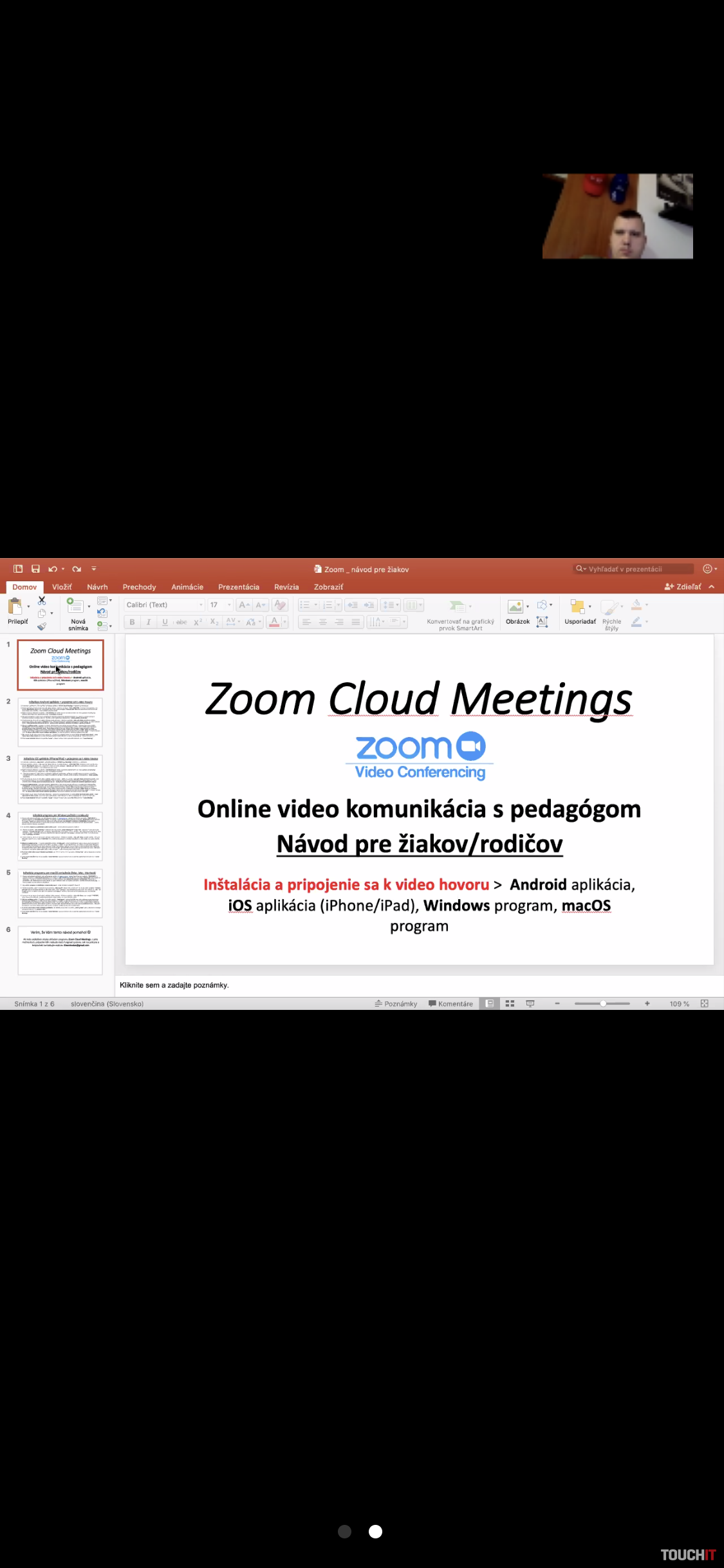Click the Format Painter brush icon

42,626
